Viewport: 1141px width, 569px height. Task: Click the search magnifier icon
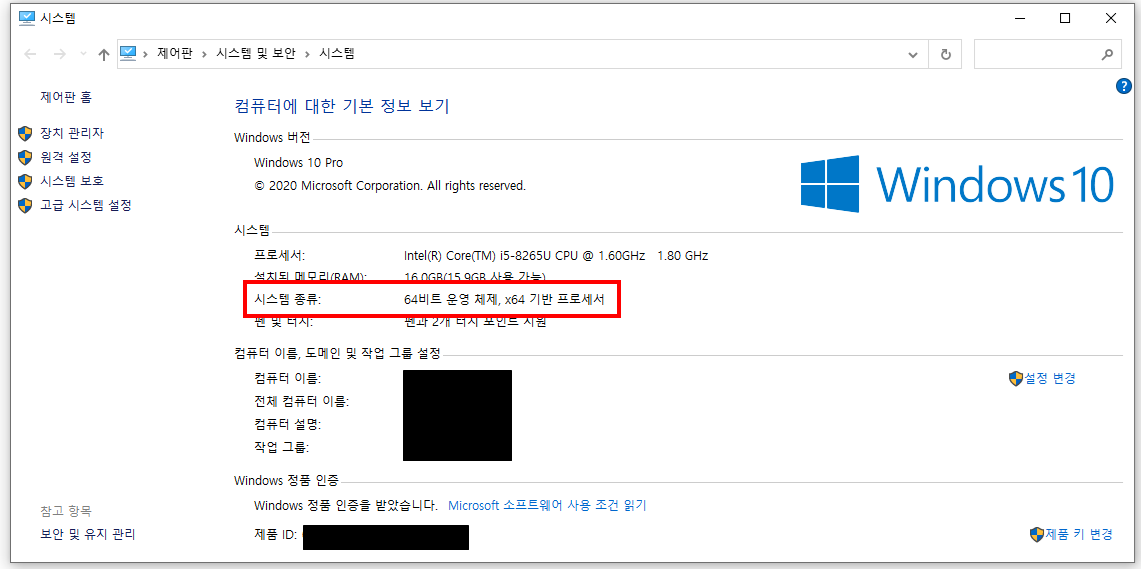tap(1107, 54)
